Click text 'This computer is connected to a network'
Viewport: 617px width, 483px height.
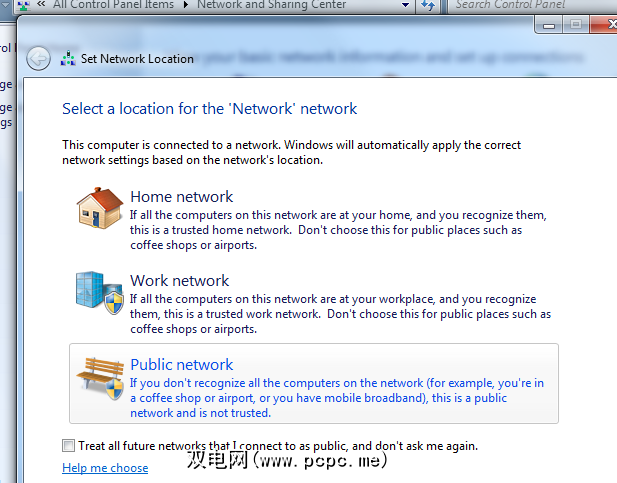[172, 145]
